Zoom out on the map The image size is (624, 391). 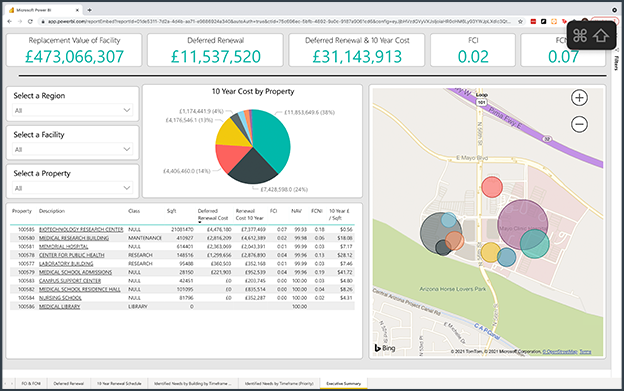579,124
